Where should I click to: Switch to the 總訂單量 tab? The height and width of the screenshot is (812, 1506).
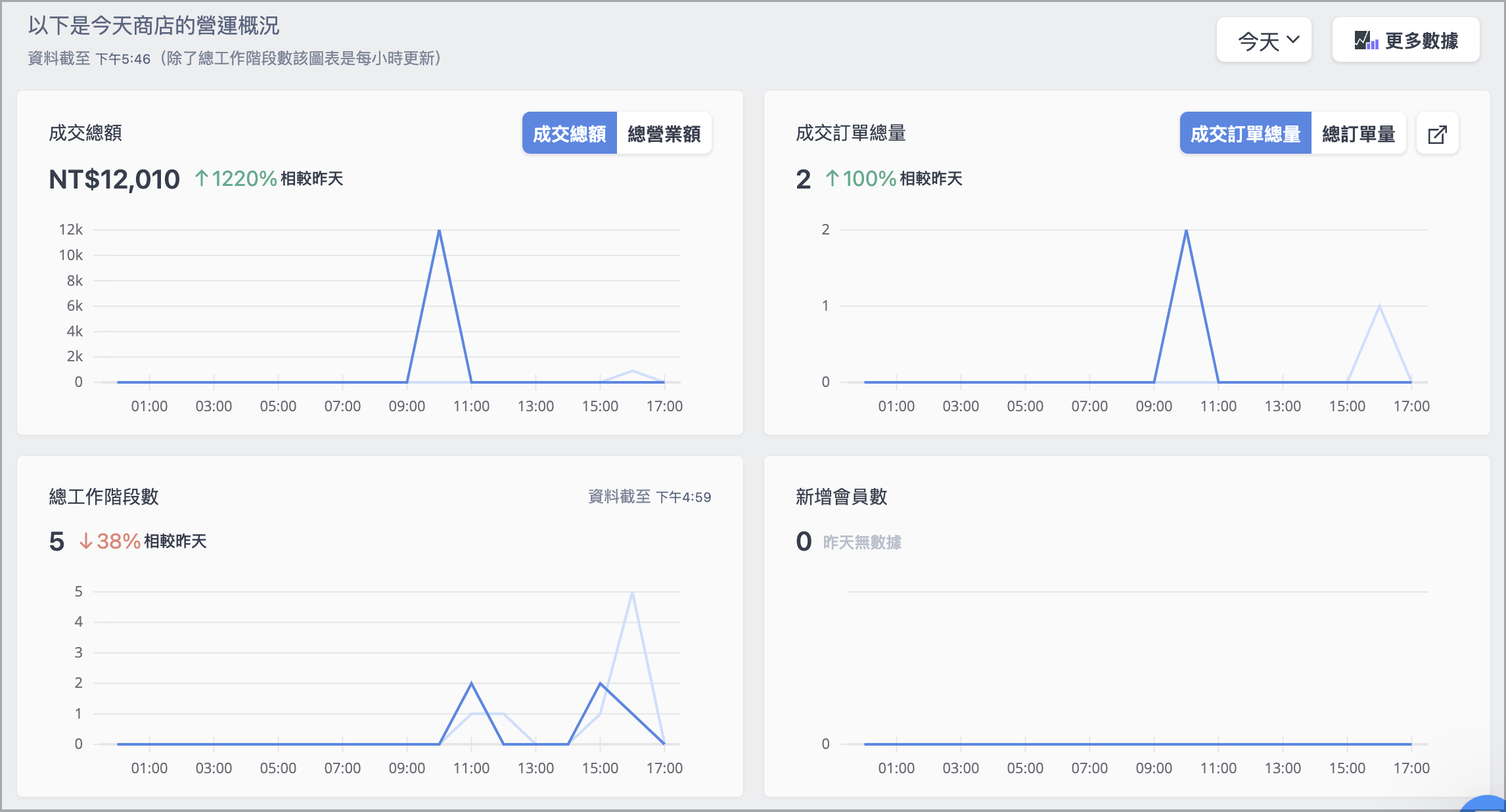pyautogui.click(x=1358, y=133)
